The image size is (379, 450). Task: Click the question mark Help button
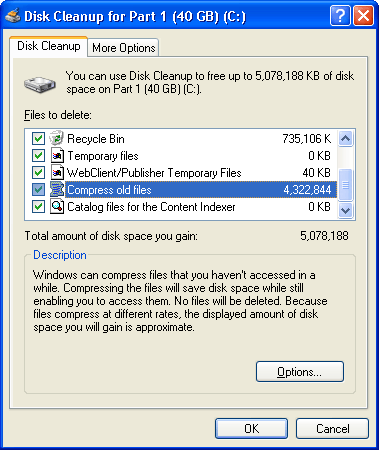[x=340, y=15]
